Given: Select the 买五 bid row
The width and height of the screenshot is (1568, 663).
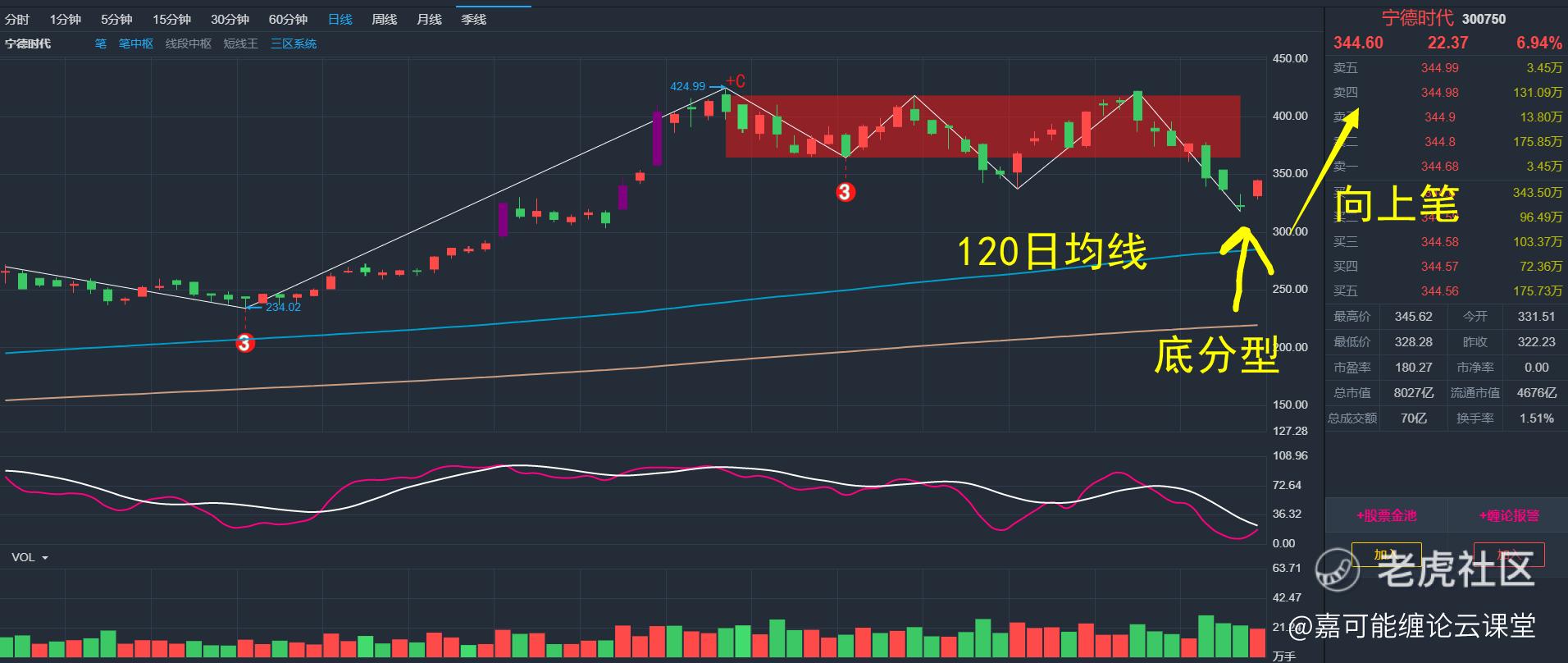Looking at the screenshot, I should tap(1447, 291).
